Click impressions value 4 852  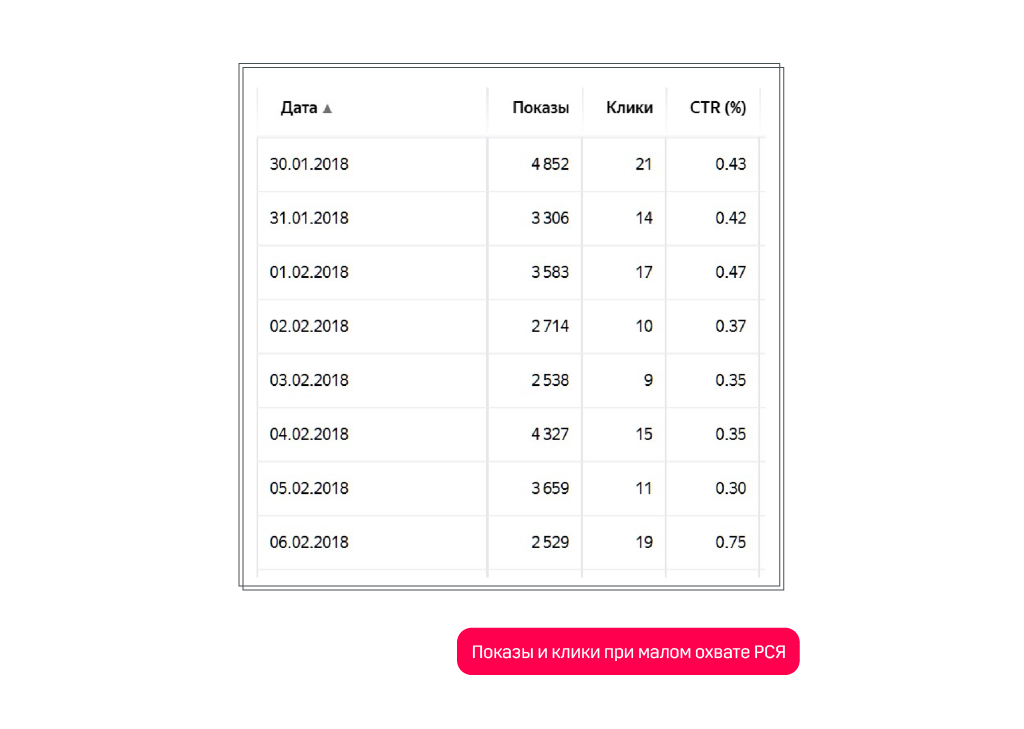click(x=550, y=164)
